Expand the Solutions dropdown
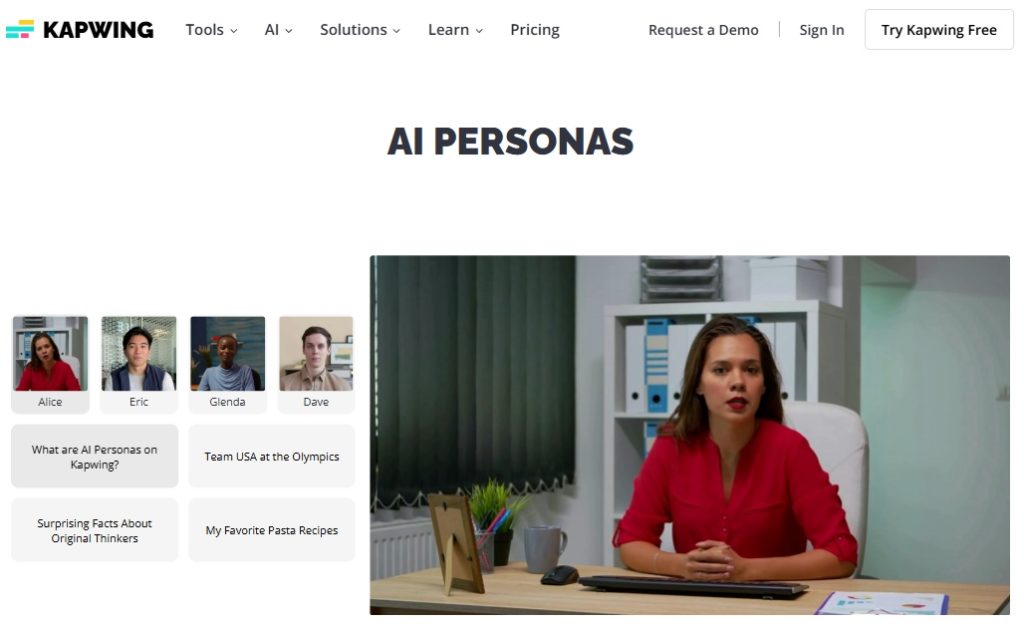This screenshot has width=1024, height=628. [360, 30]
